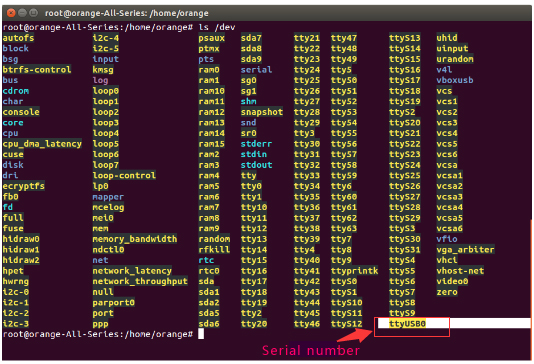Select the 'ppp' entry
Viewport: 534px width, 364px height.
click(100, 323)
